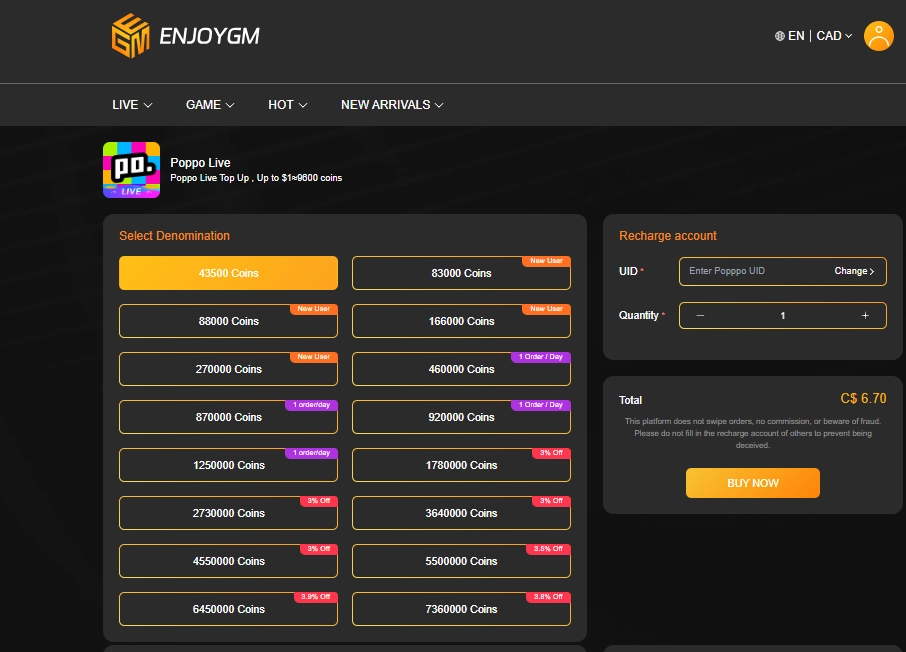Image resolution: width=906 pixels, height=652 pixels.
Task: Click the Poppo Live app thumbnail
Action: pyautogui.click(x=131, y=170)
